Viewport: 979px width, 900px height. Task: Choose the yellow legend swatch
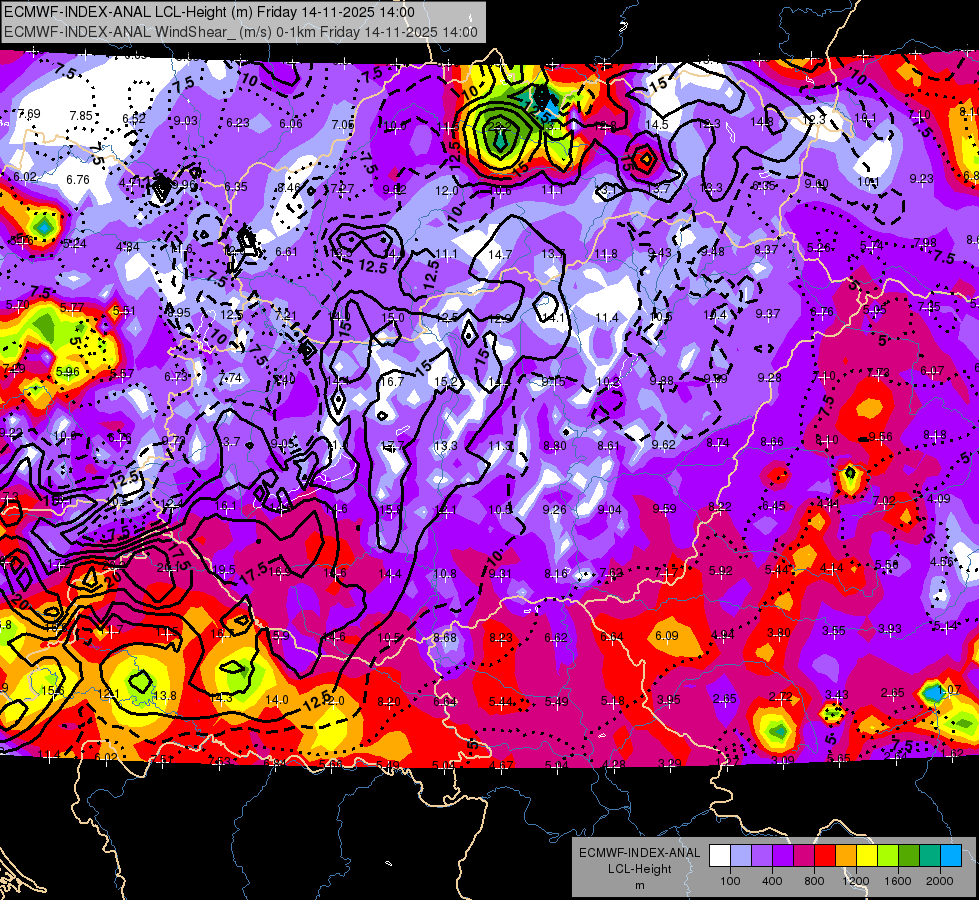pyautogui.click(x=867, y=855)
